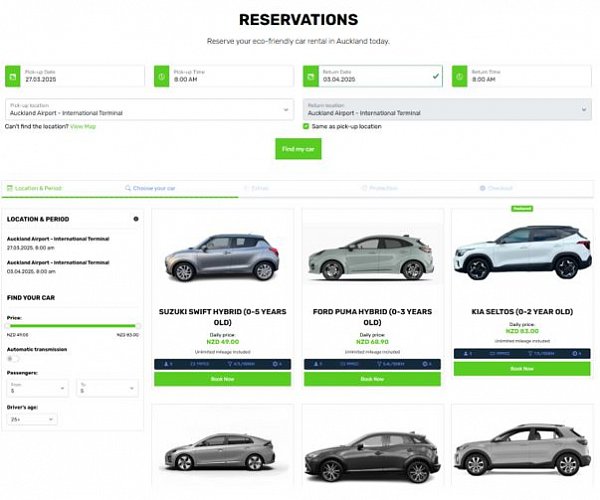The image size is (600, 500).
Task: Click the NZD 83.00 daily price
Action: tap(522, 331)
